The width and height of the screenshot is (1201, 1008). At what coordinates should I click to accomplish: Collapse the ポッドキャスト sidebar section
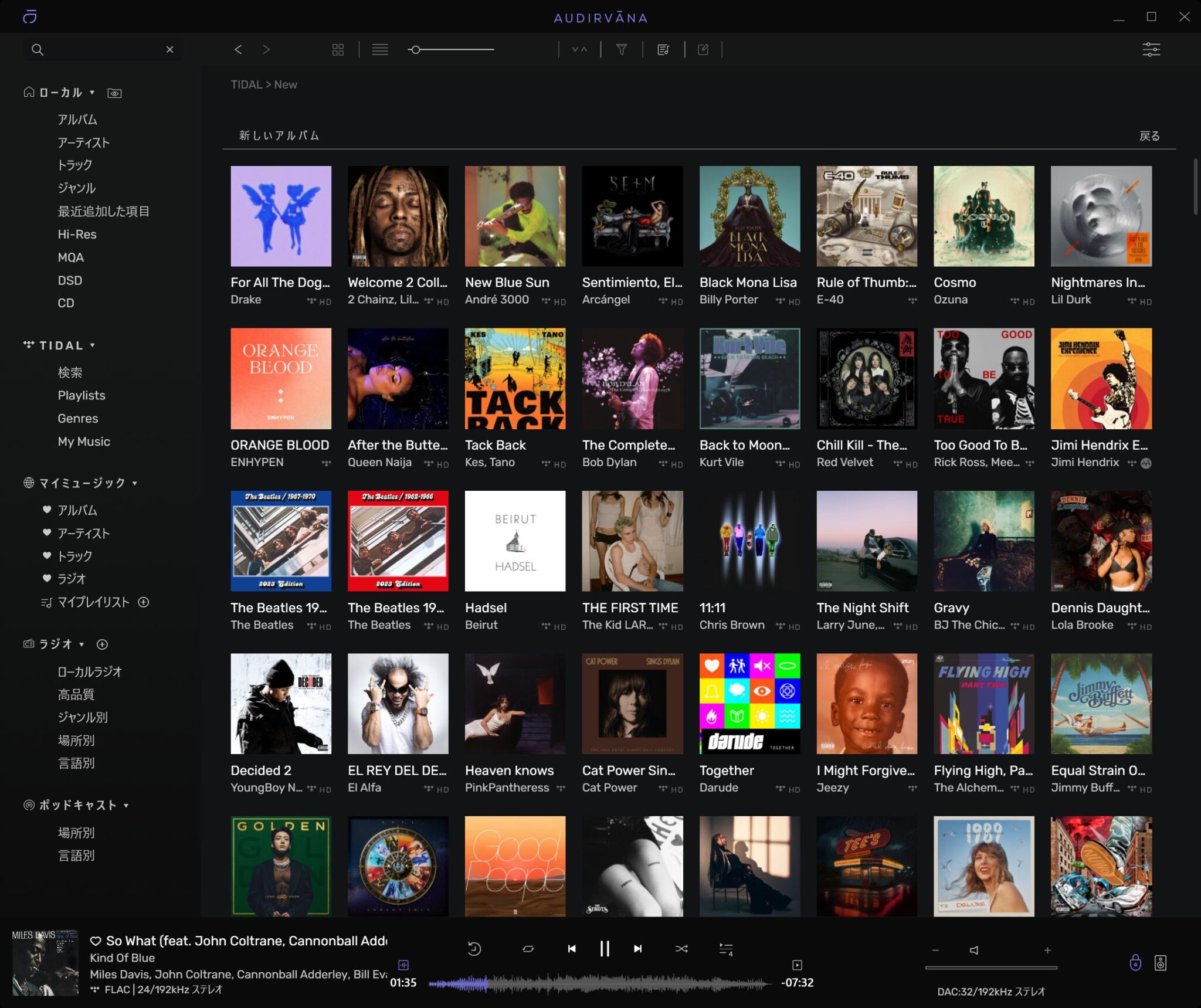click(125, 806)
